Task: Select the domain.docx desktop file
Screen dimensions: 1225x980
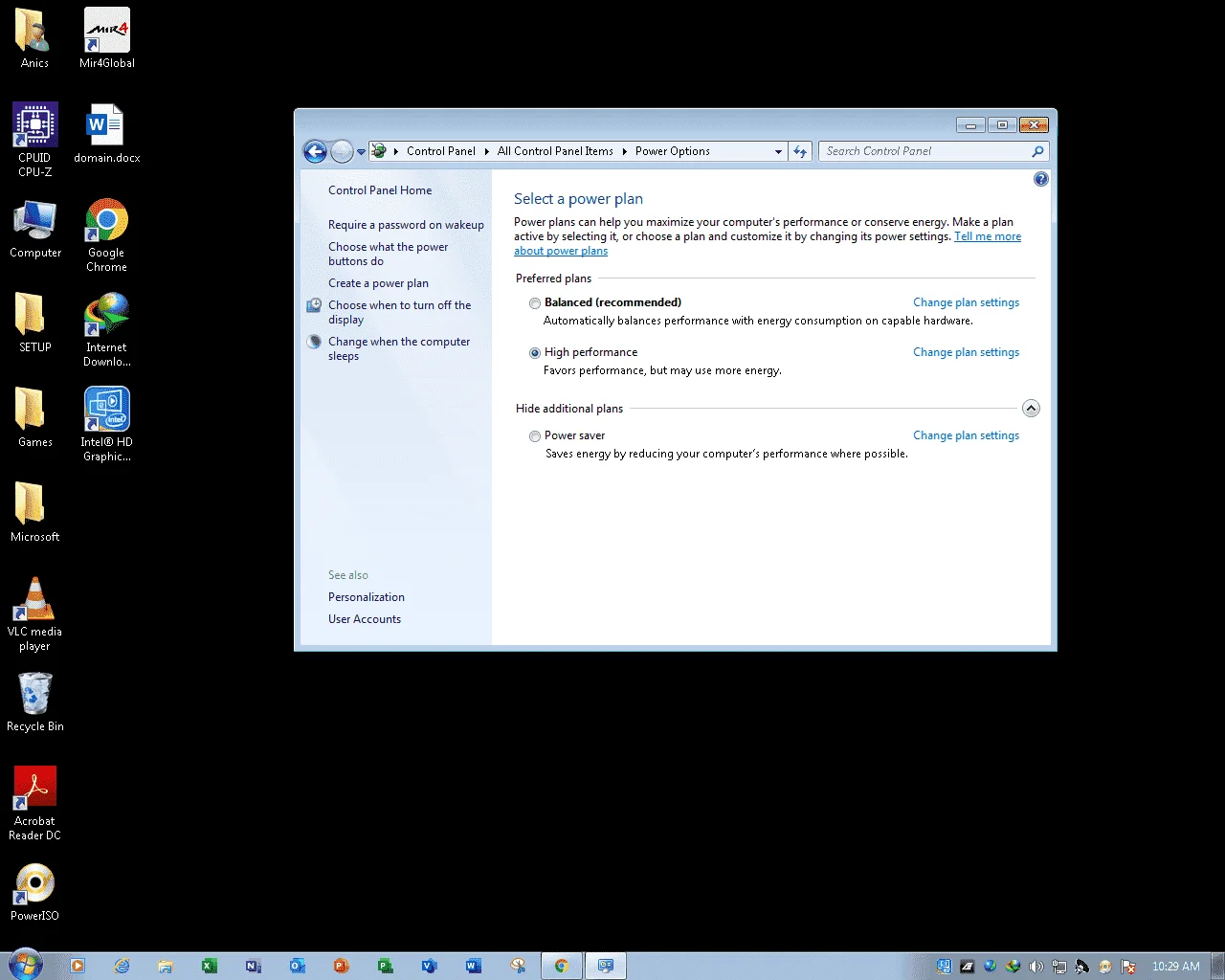Action: pyautogui.click(x=107, y=133)
